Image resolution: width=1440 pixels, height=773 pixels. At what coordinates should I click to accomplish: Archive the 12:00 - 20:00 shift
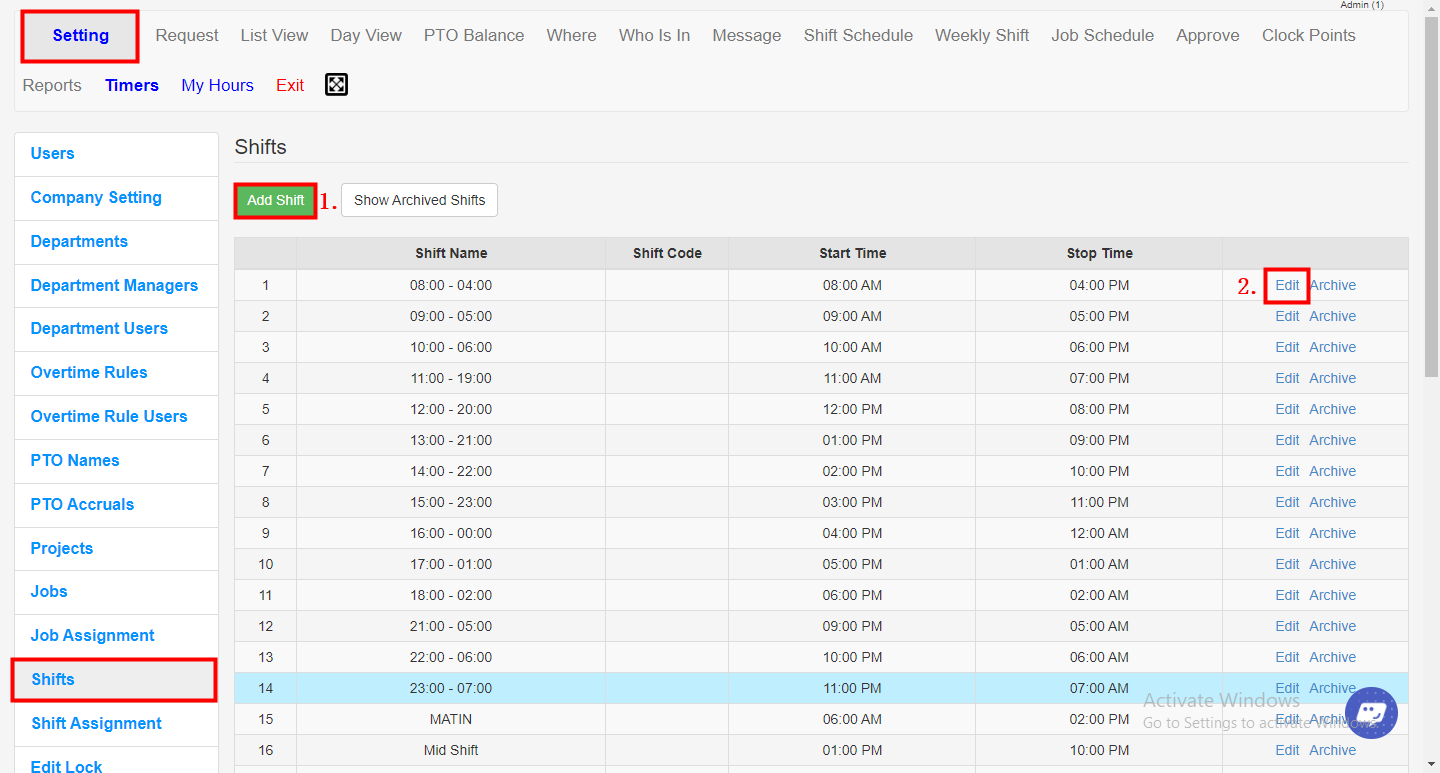(x=1332, y=409)
